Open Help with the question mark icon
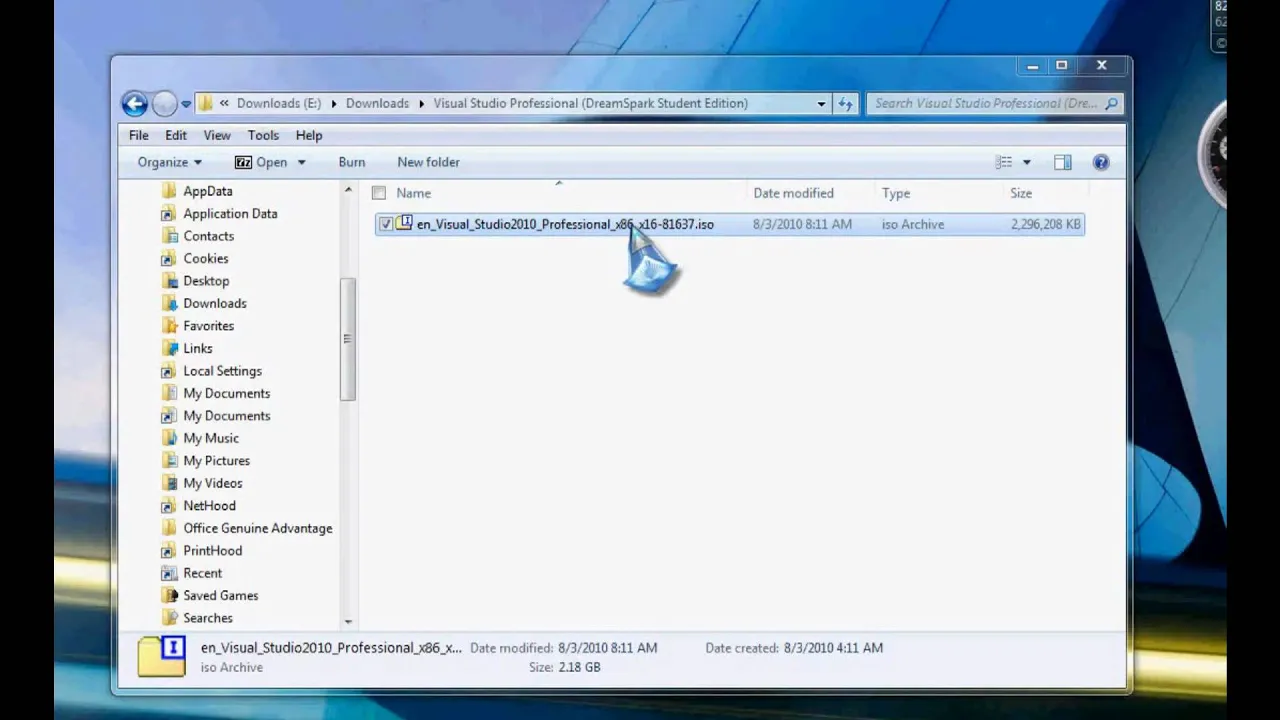This screenshot has width=1280, height=720. tap(1101, 162)
